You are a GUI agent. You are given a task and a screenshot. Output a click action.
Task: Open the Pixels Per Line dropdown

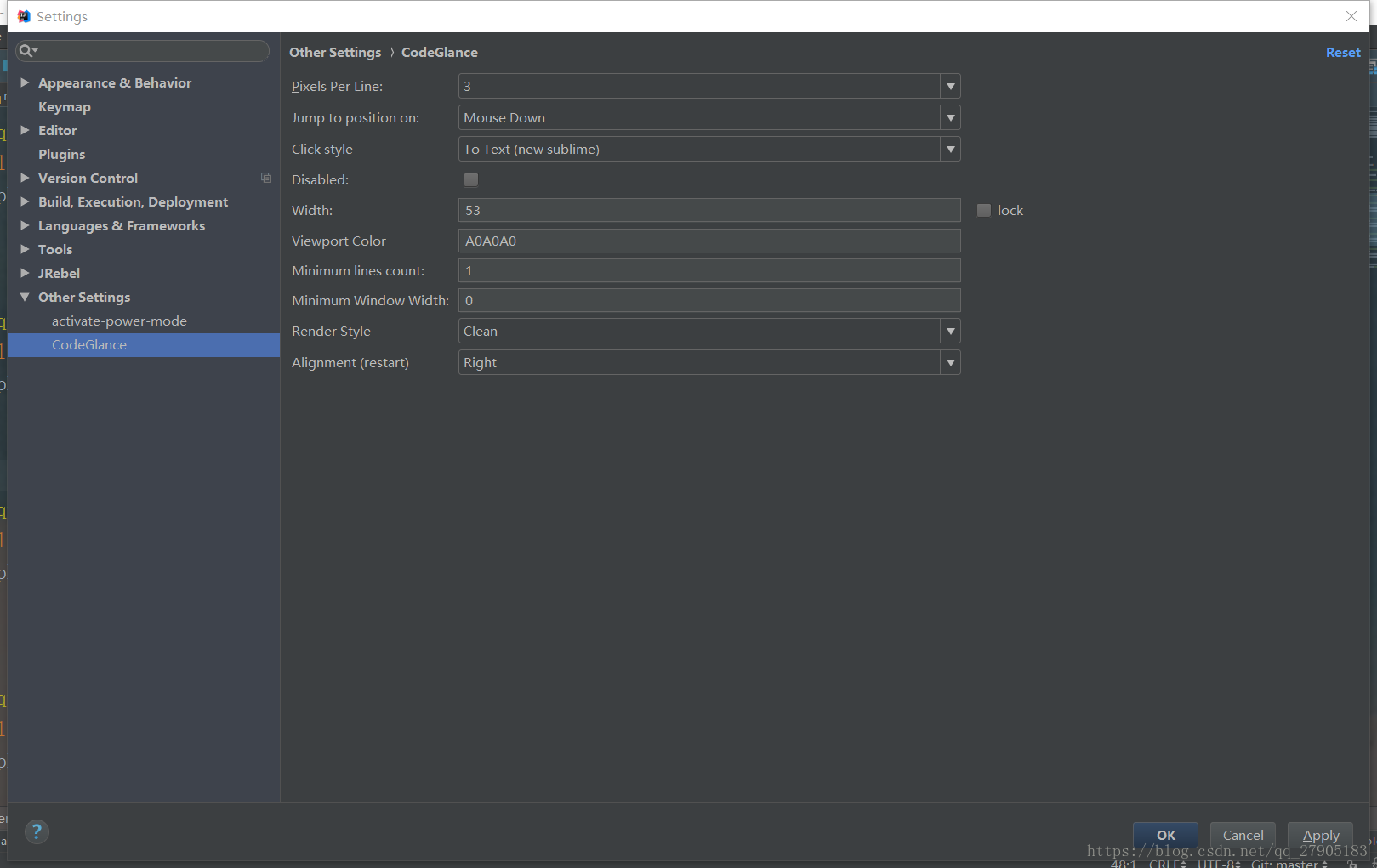951,86
